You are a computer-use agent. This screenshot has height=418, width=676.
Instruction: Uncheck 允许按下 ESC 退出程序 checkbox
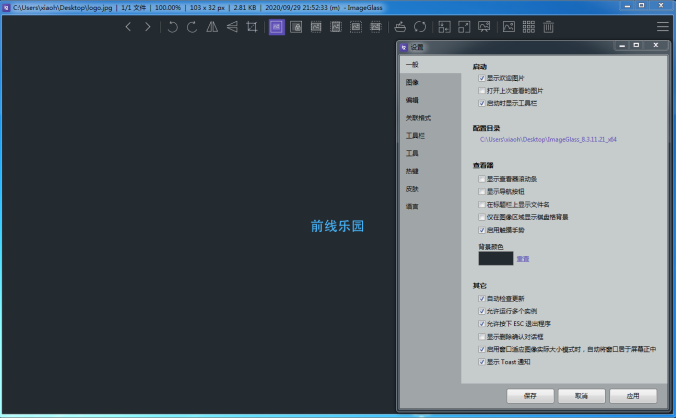click(482, 324)
